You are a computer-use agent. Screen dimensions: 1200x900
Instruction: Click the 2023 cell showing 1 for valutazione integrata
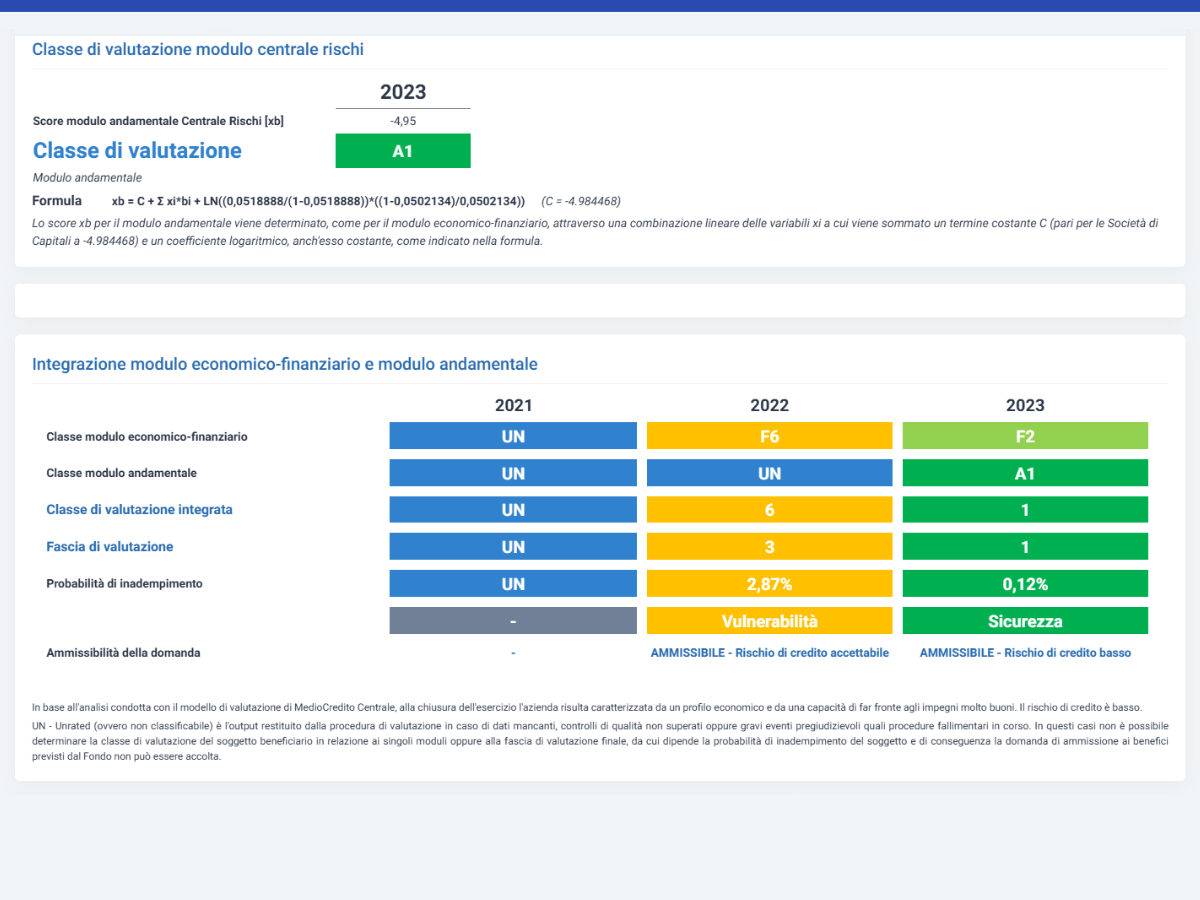pyautogui.click(x=1025, y=510)
